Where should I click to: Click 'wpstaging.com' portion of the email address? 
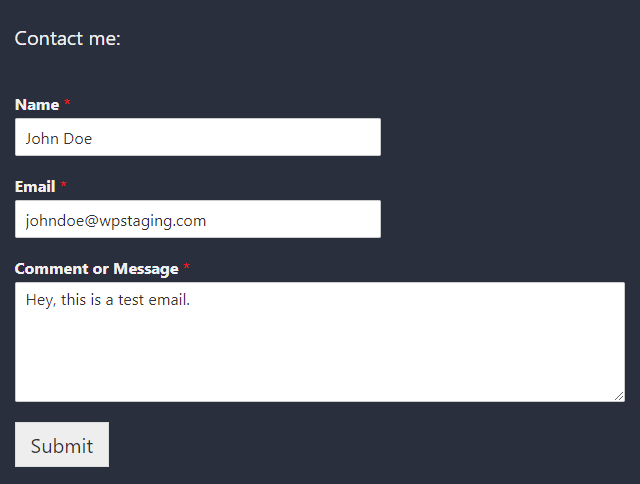point(153,221)
